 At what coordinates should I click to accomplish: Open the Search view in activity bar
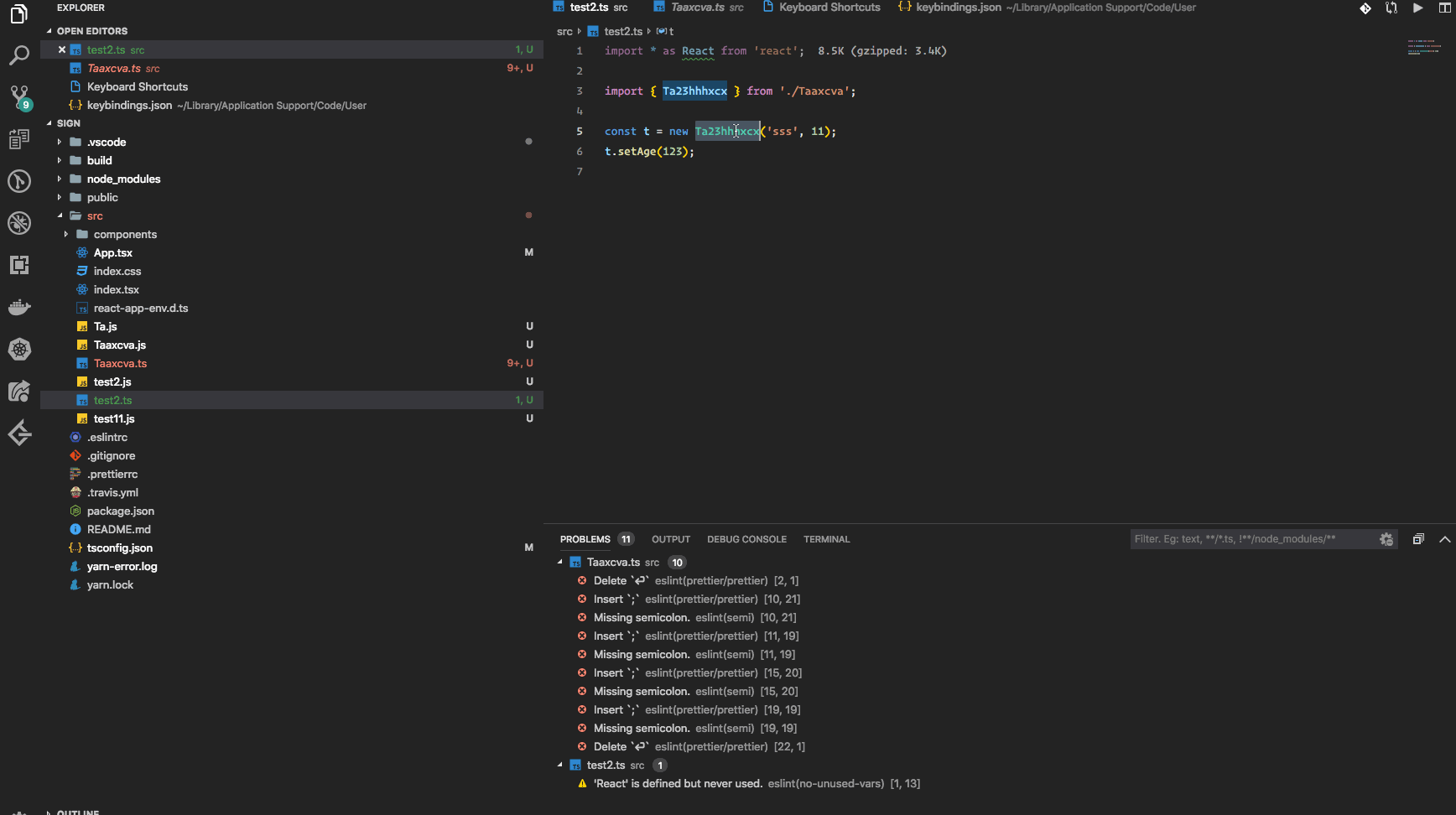click(19, 56)
